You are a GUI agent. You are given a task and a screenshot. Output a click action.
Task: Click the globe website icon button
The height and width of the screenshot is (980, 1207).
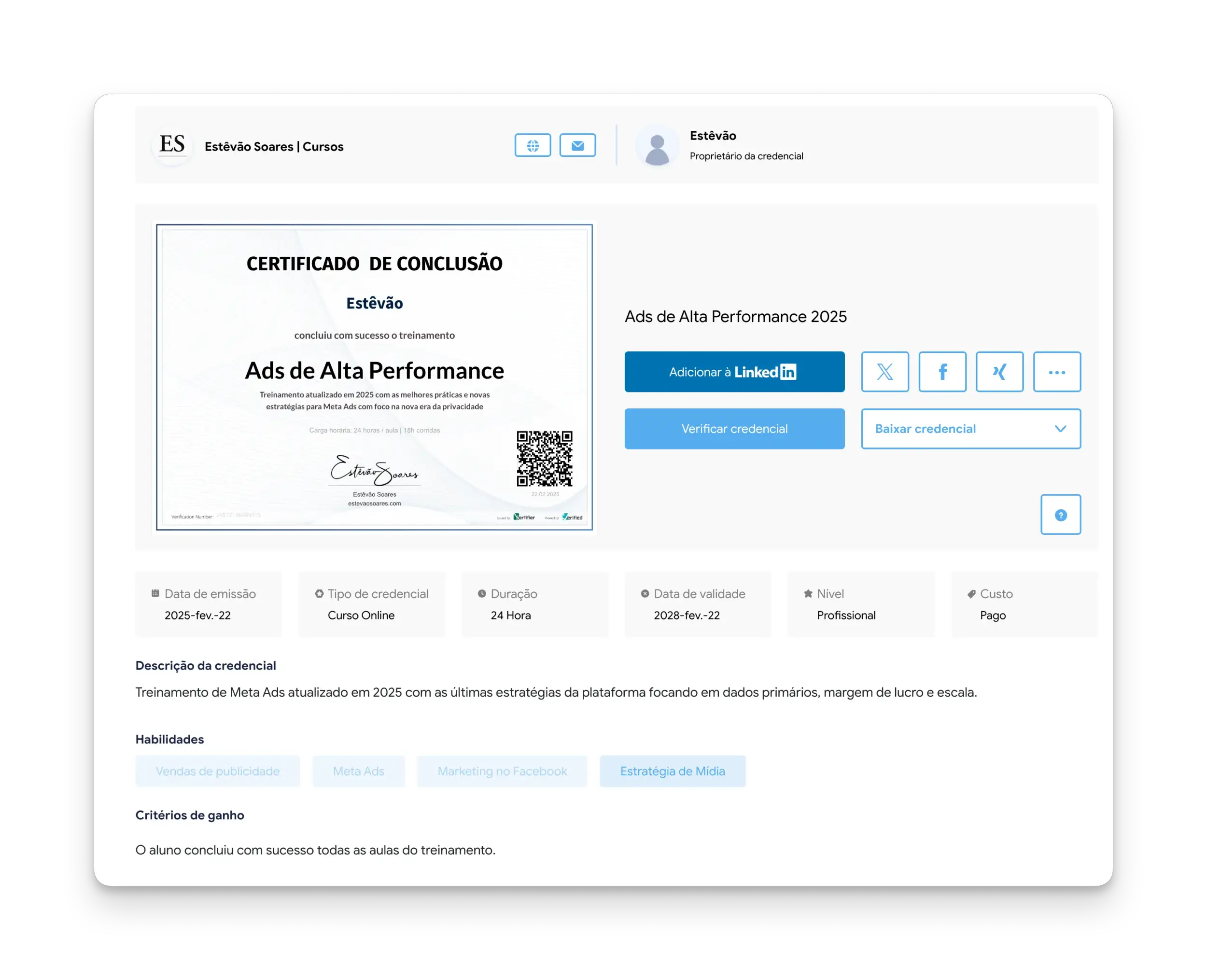[x=533, y=146]
